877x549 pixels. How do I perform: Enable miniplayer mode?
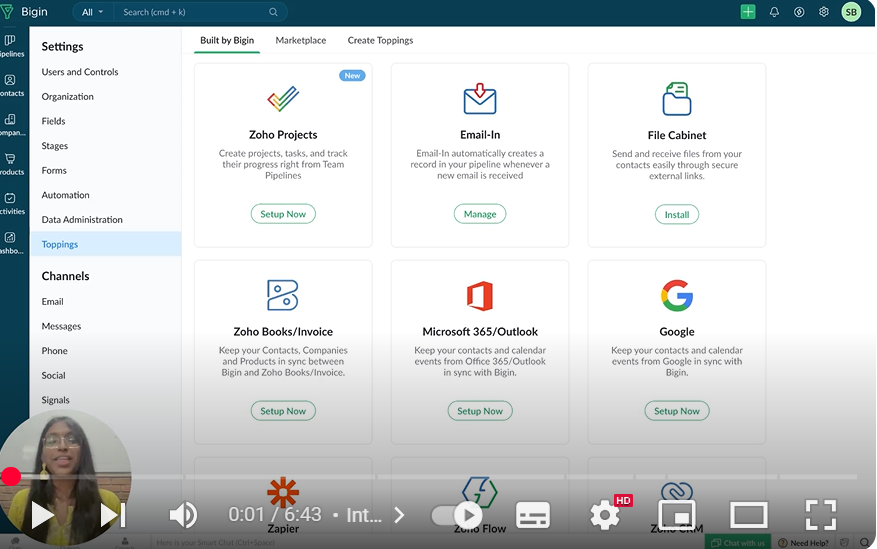click(677, 515)
